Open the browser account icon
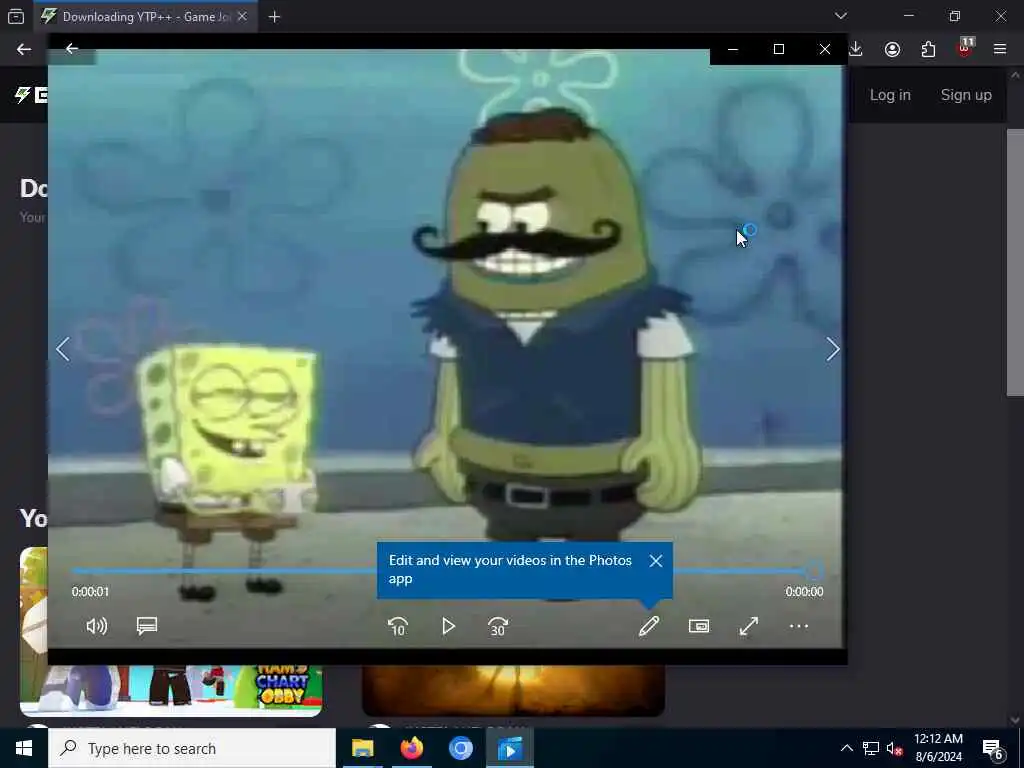Viewport: 1024px width, 768px height. (892, 49)
